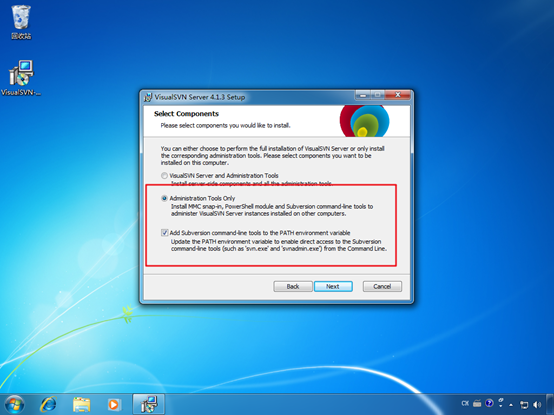Launch Internet Explorer from the taskbar
Viewport: 554px width, 415px height.
(x=48, y=405)
